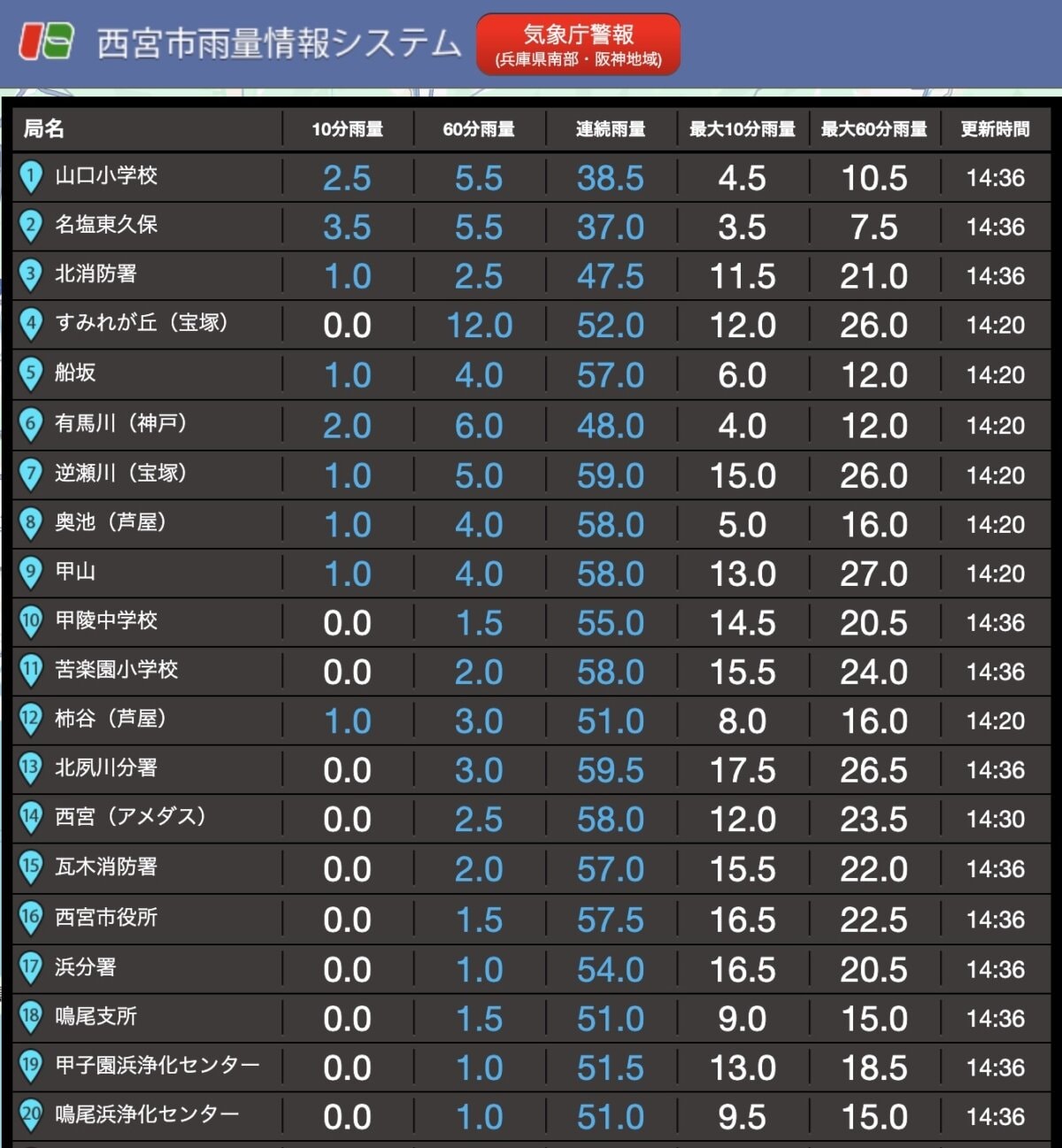Screen dimensions: 1062x1148
Task: Select the 奥池（芦屋） station name
Action: click(112, 522)
